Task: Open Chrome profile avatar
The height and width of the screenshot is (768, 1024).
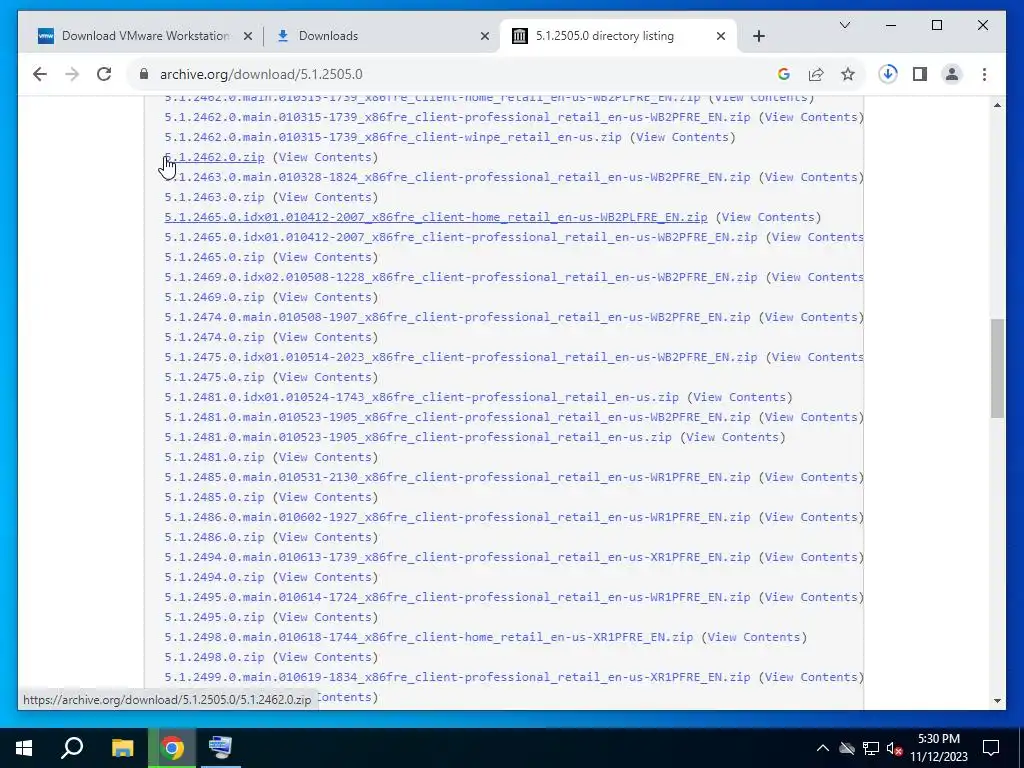Action: [x=952, y=74]
